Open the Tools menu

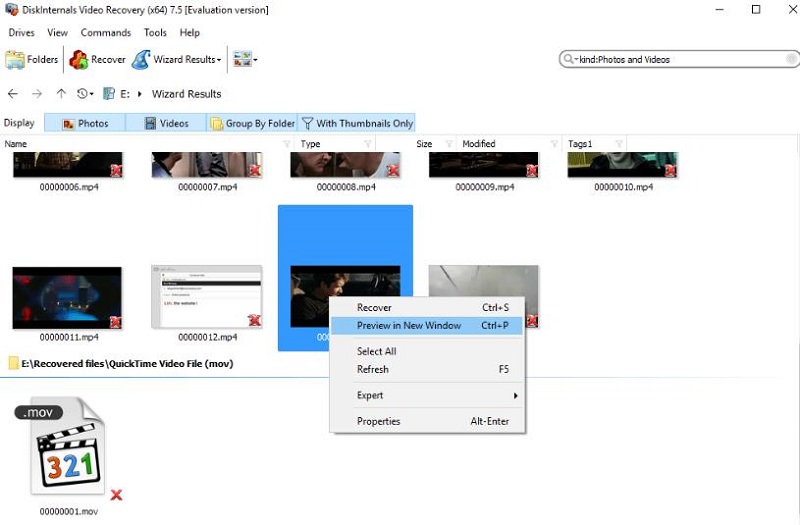155,33
